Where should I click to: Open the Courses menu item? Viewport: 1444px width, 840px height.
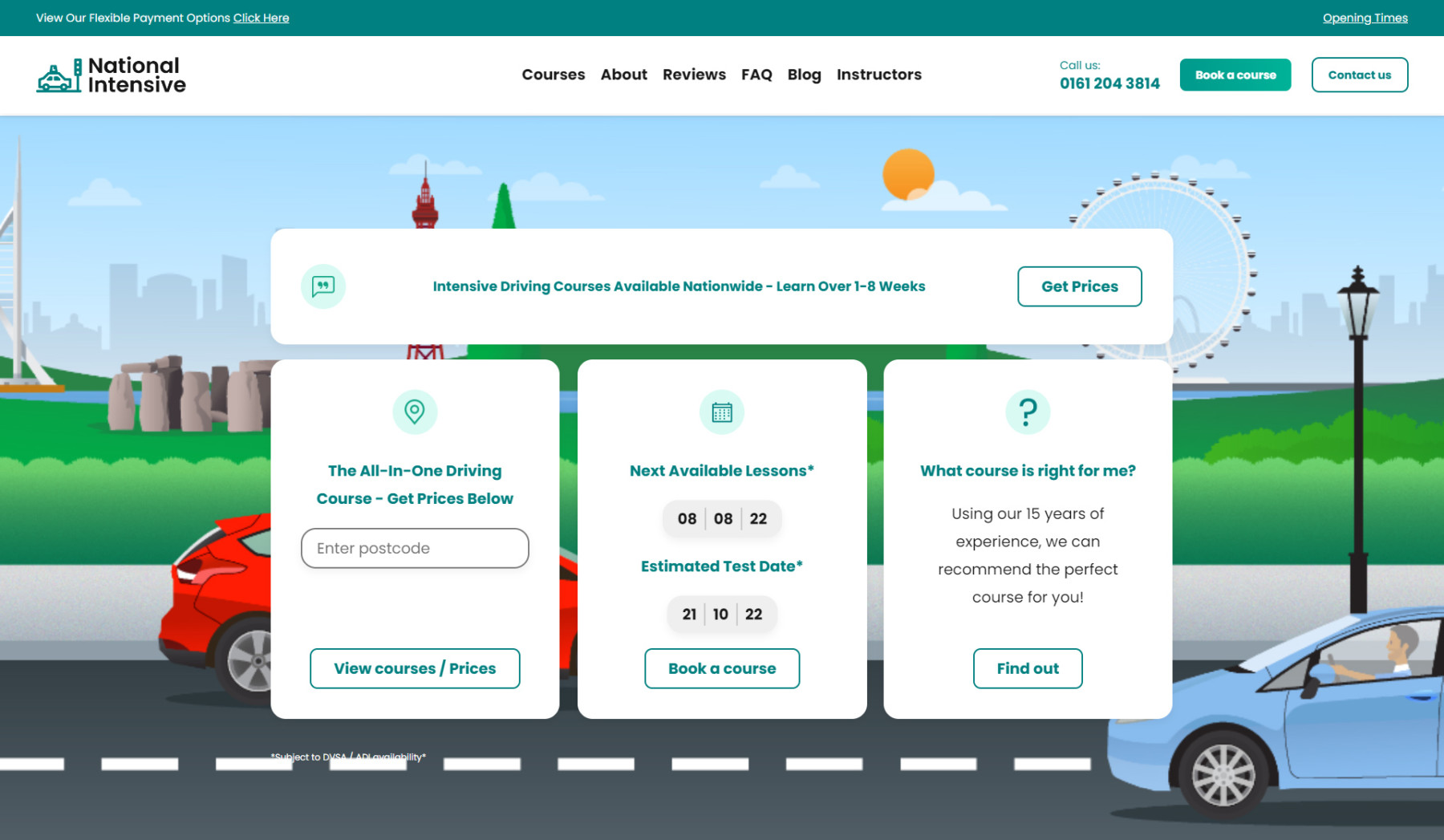click(554, 75)
